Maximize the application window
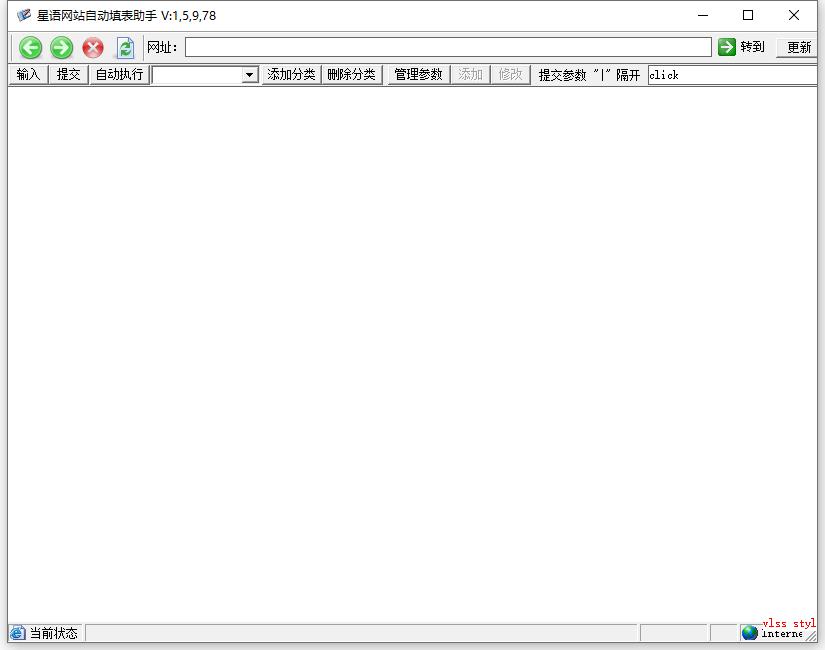The height and width of the screenshot is (650, 825). (748, 15)
